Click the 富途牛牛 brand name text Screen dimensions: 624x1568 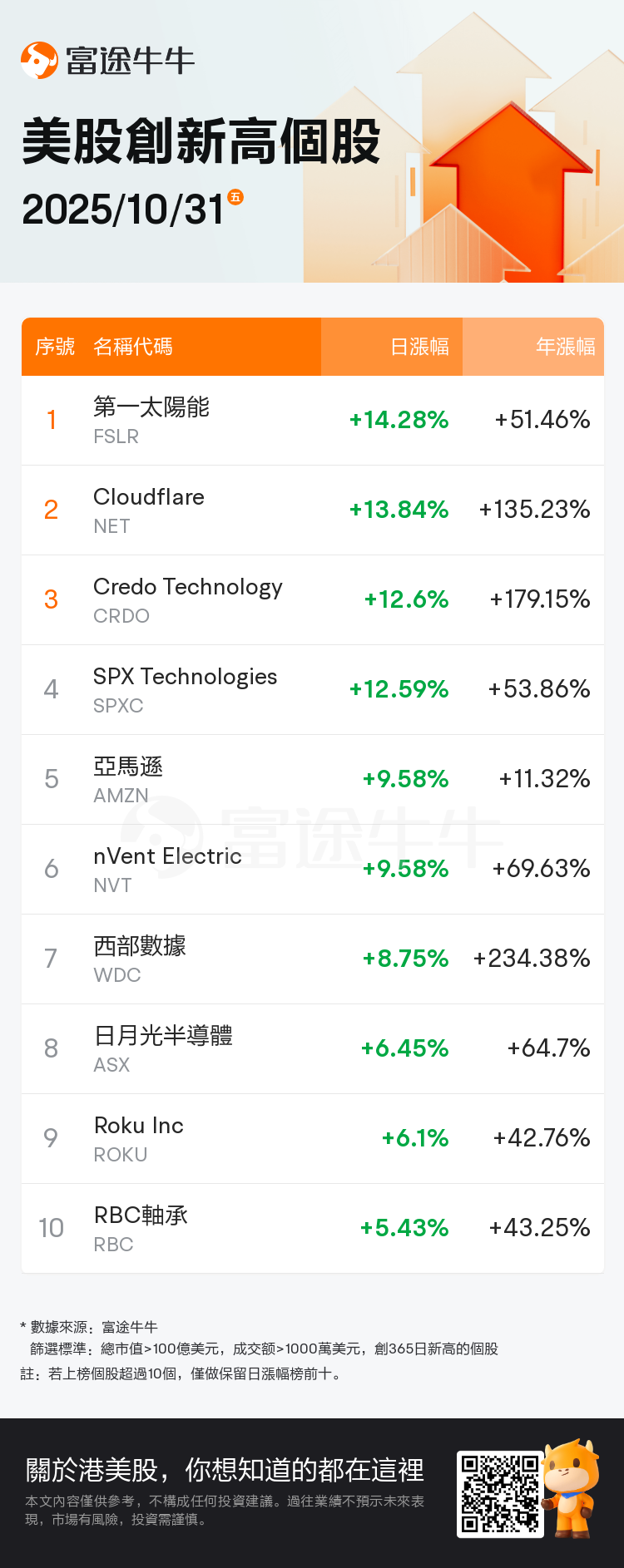130,61
